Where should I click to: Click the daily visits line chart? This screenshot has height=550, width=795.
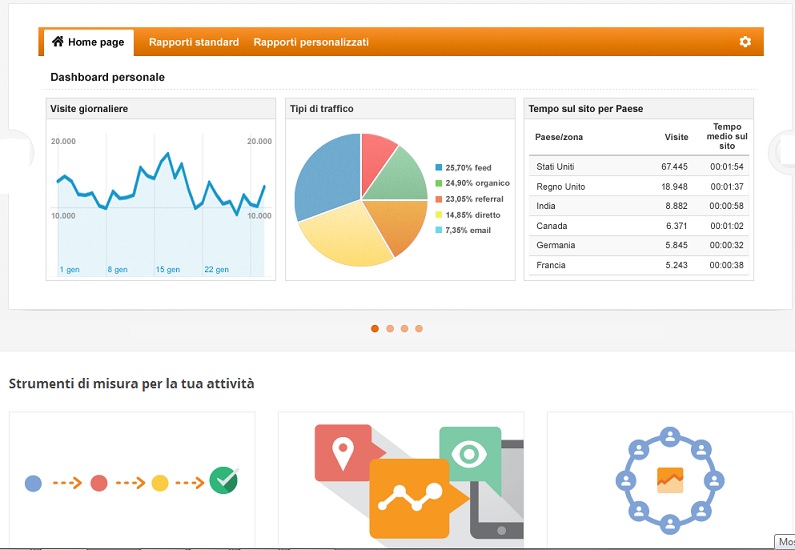[161, 205]
